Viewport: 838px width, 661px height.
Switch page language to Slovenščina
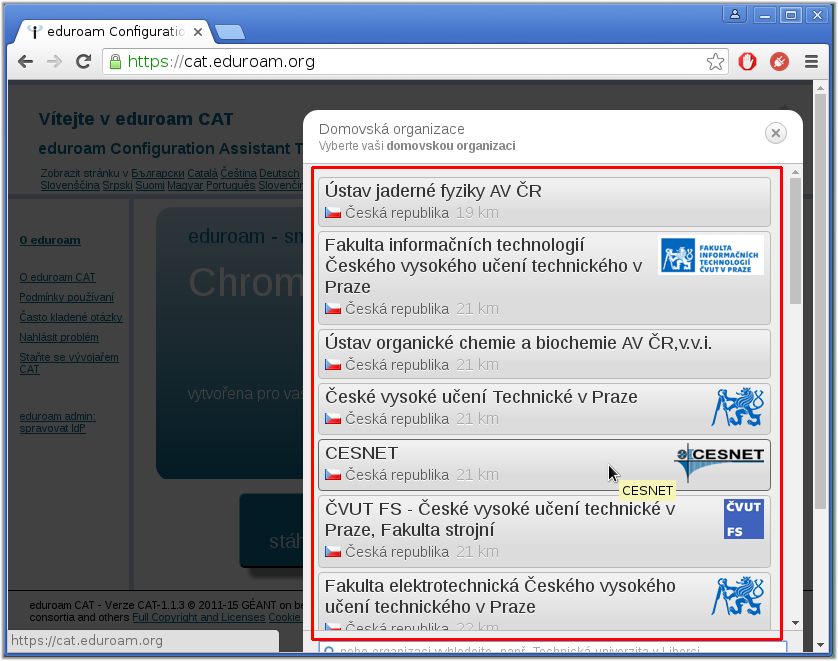(70, 185)
